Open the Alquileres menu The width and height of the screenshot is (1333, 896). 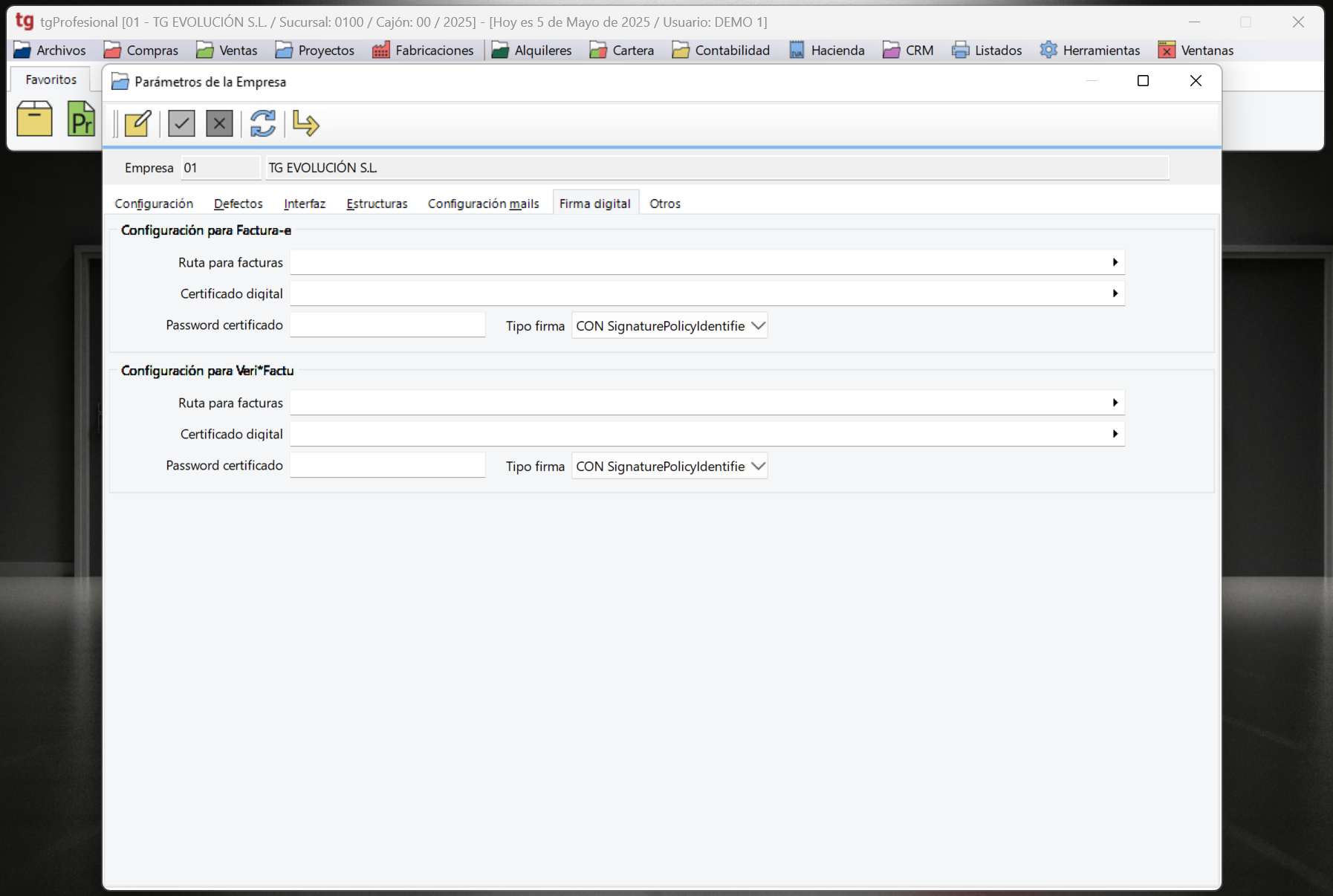click(x=532, y=50)
